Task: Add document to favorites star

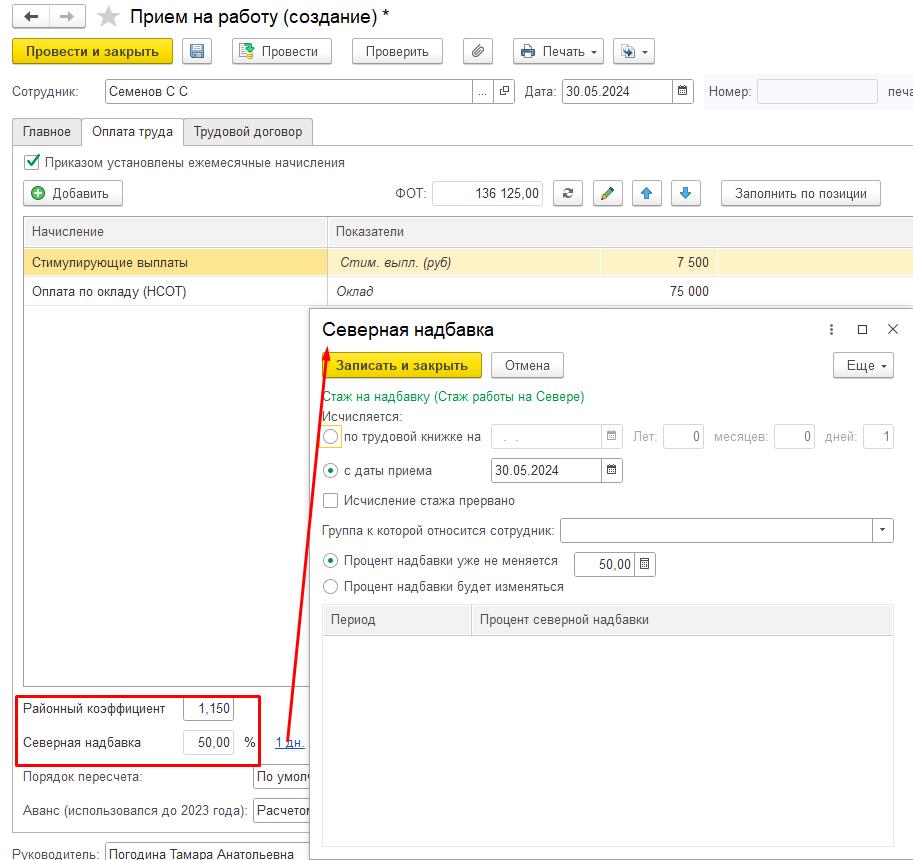Action: tap(109, 17)
